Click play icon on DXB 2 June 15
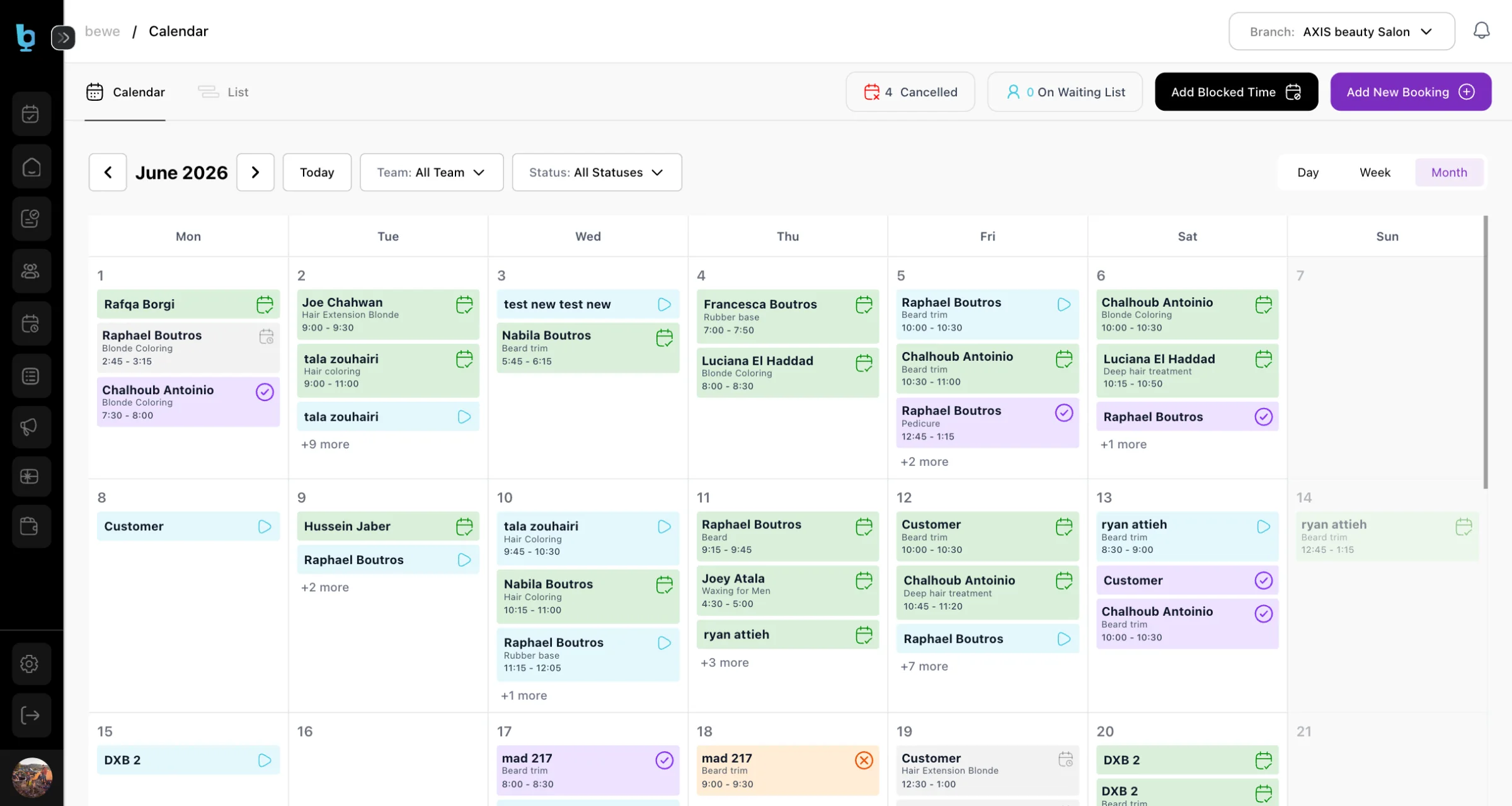The width and height of the screenshot is (1512, 806). (x=265, y=760)
